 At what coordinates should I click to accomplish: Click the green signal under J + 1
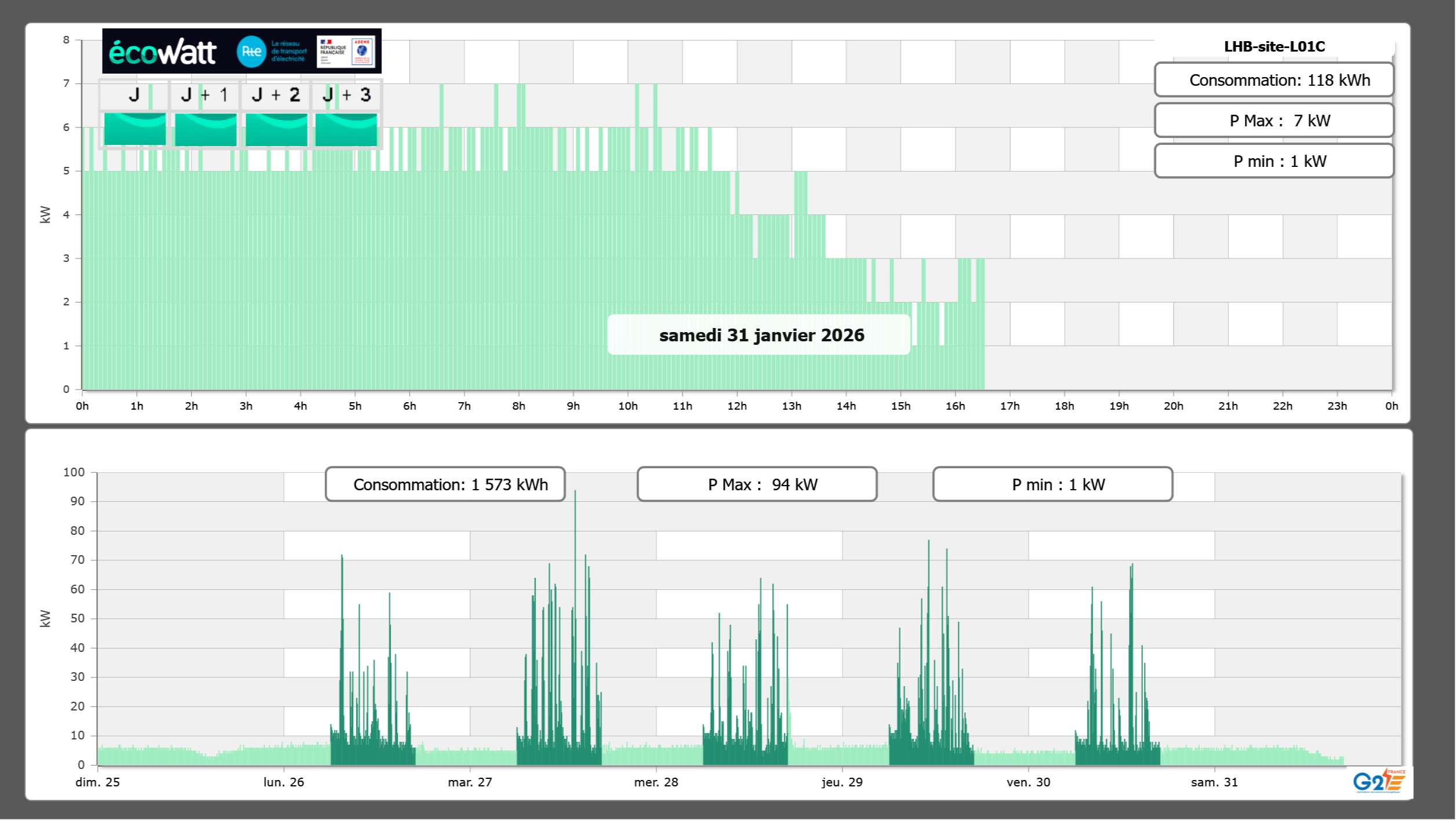coord(205,129)
